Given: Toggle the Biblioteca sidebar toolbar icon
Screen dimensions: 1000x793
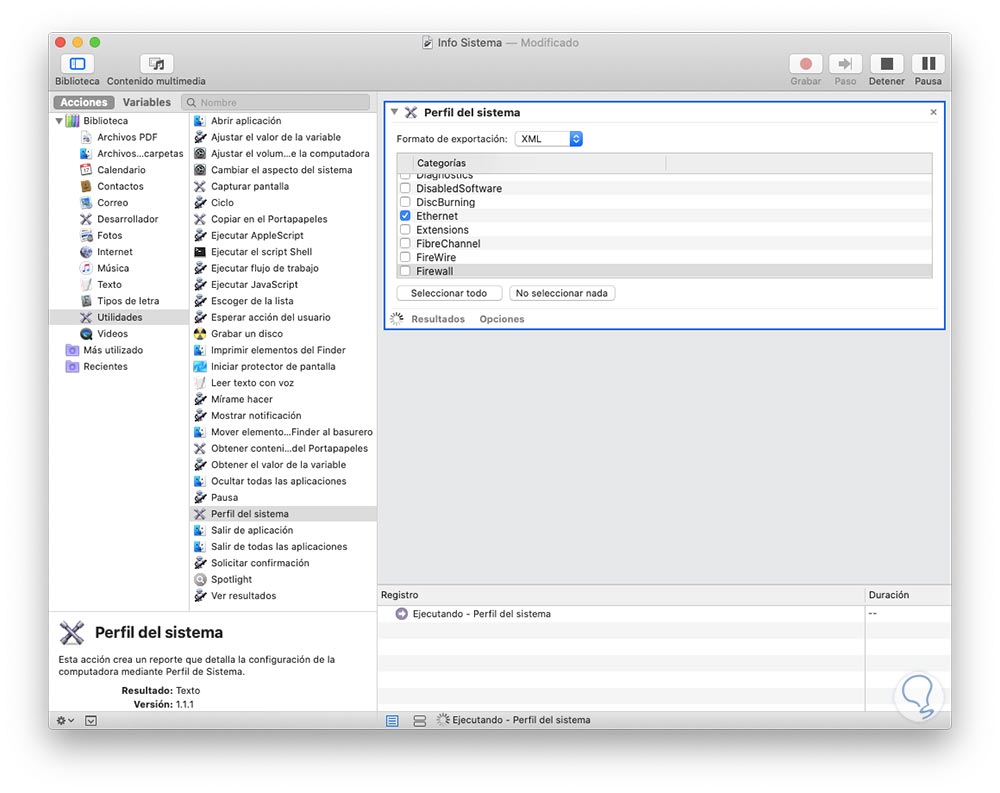Looking at the screenshot, I should coord(77,63).
